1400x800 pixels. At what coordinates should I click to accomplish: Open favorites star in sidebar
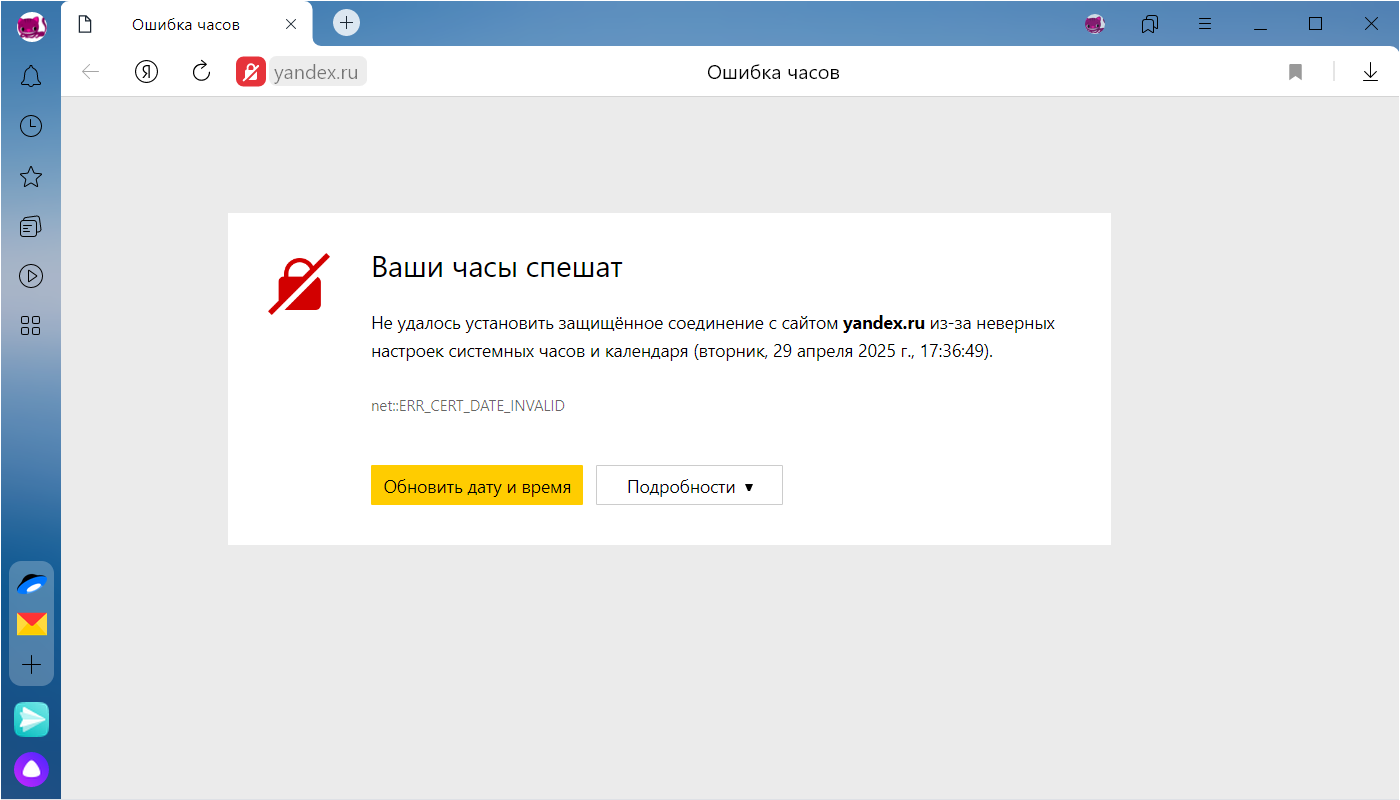pos(31,177)
